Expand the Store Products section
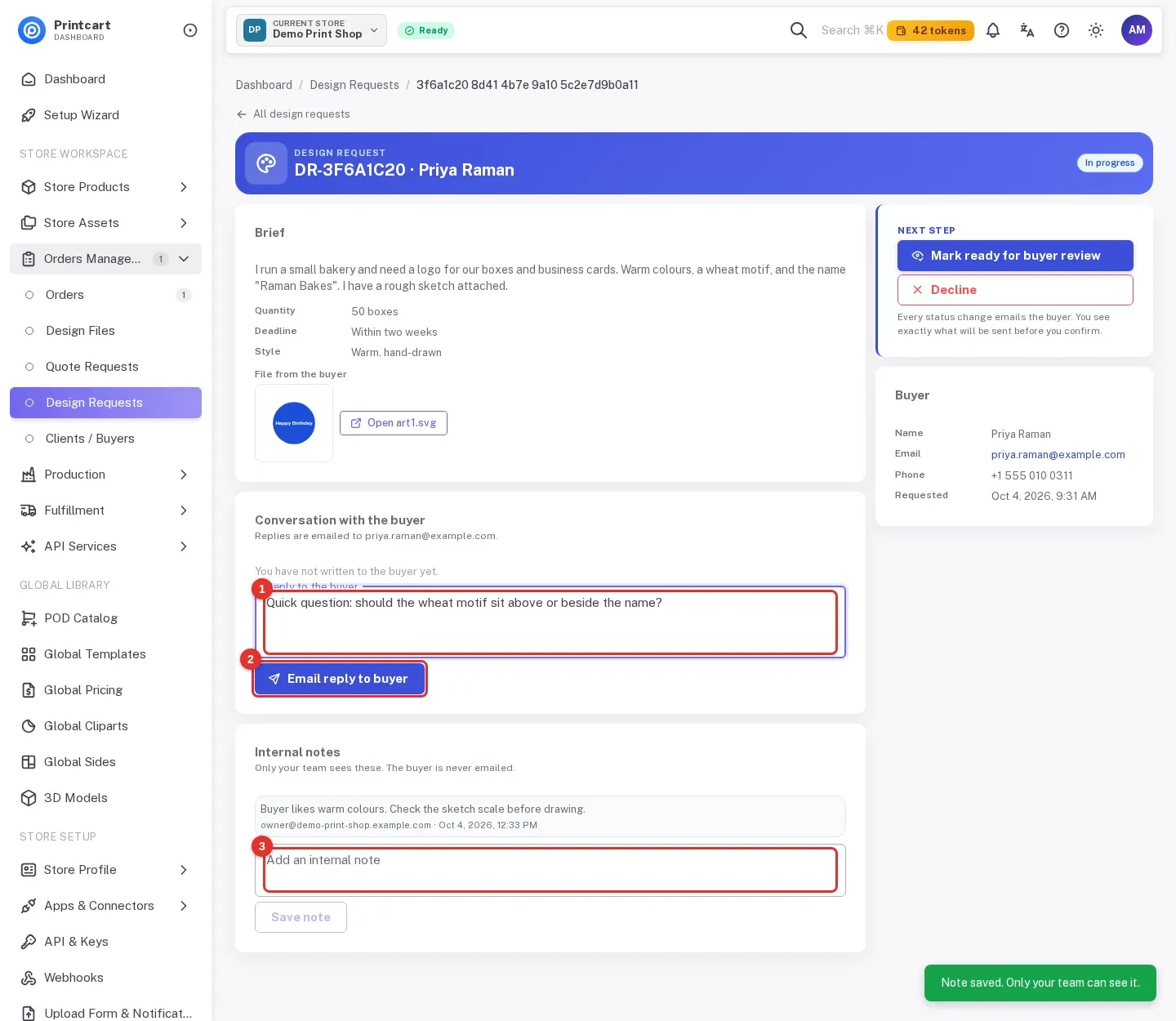 tap(105, 187)
